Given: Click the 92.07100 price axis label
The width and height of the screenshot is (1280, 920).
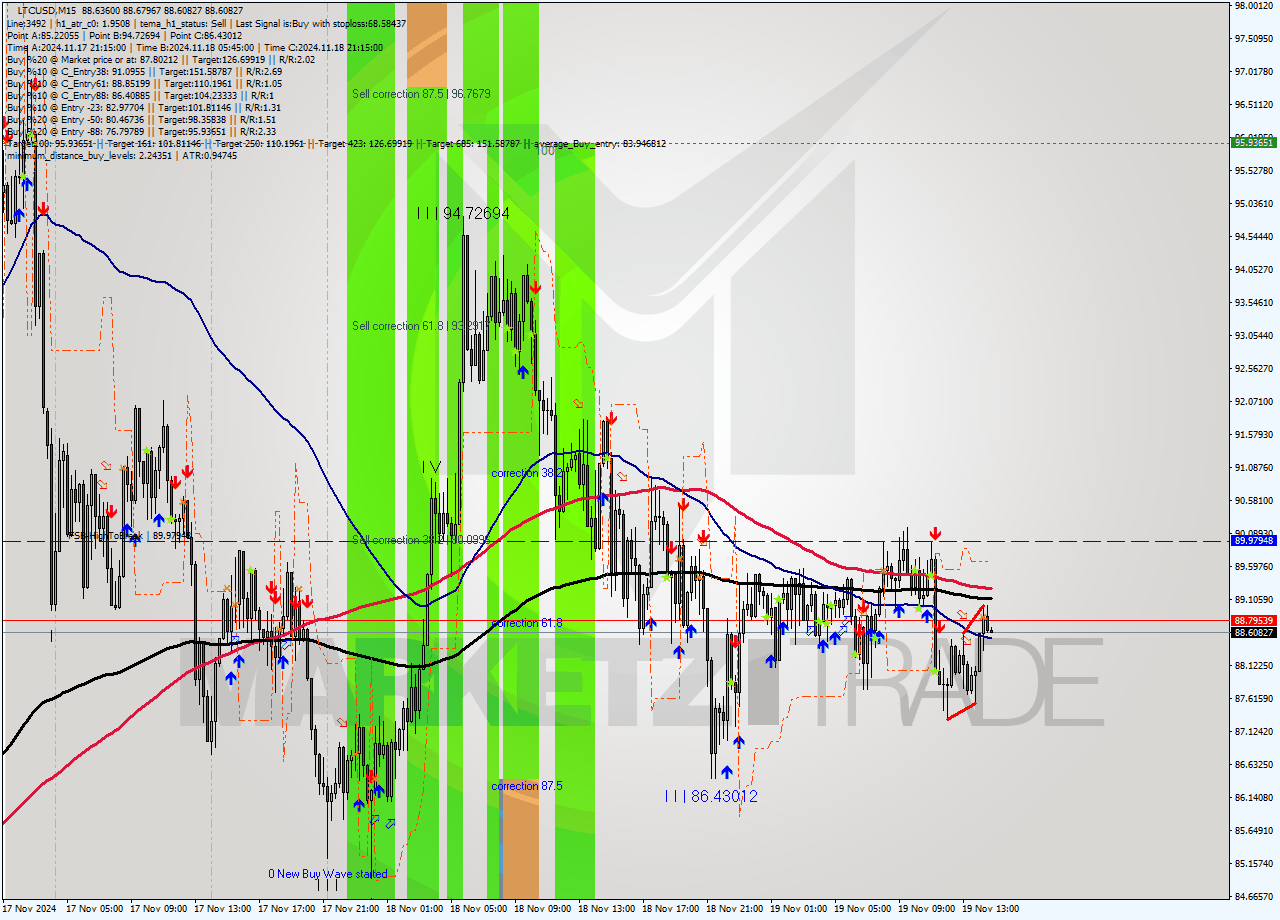Looking at the screenshot, I should (1253, 401).
